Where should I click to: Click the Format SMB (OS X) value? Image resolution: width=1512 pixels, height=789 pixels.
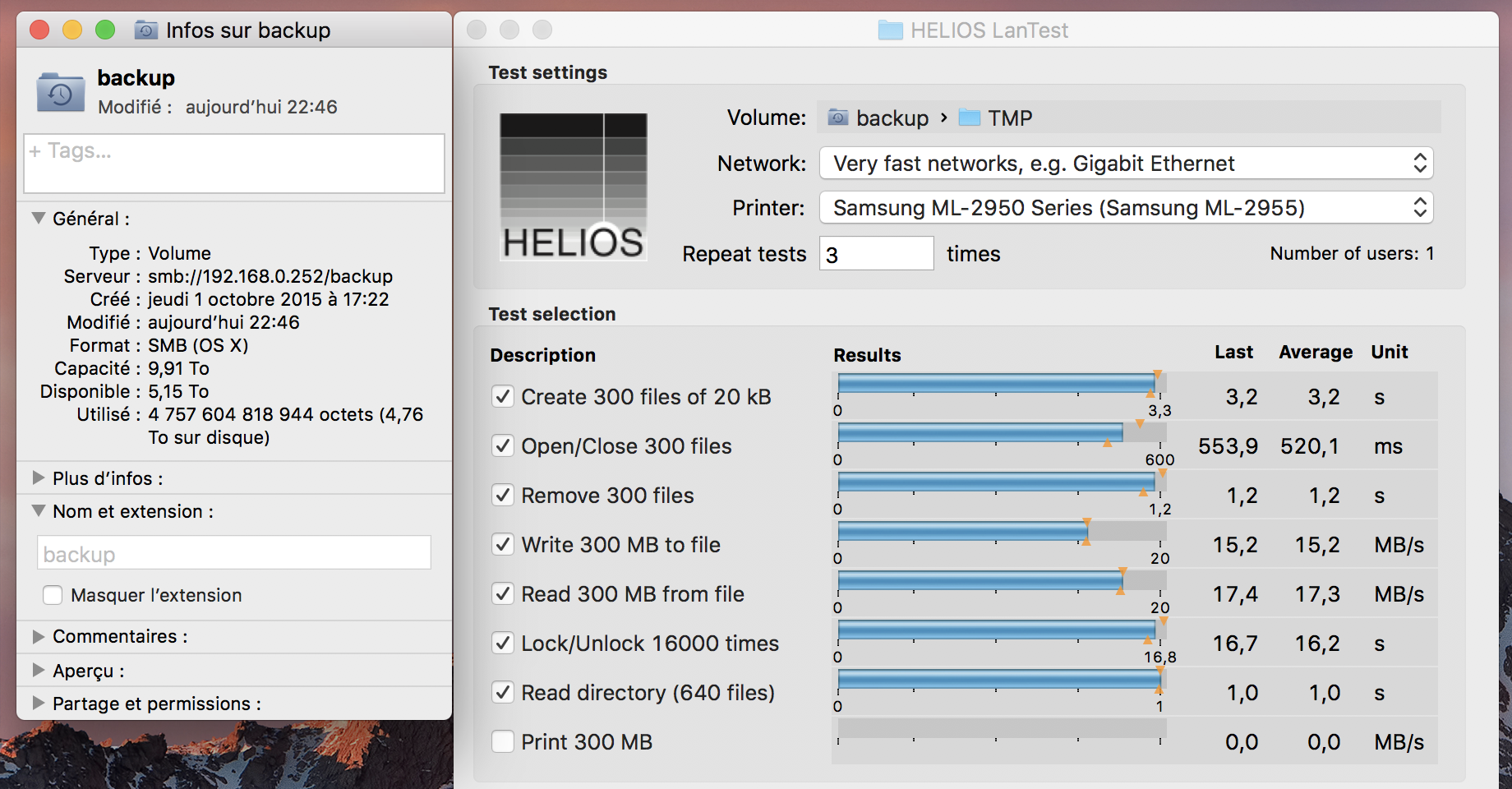198,345
